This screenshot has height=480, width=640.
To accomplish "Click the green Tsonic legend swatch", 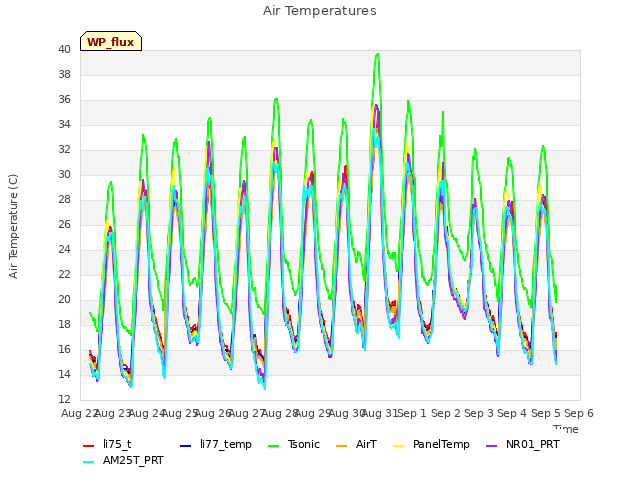I will 273,445.
